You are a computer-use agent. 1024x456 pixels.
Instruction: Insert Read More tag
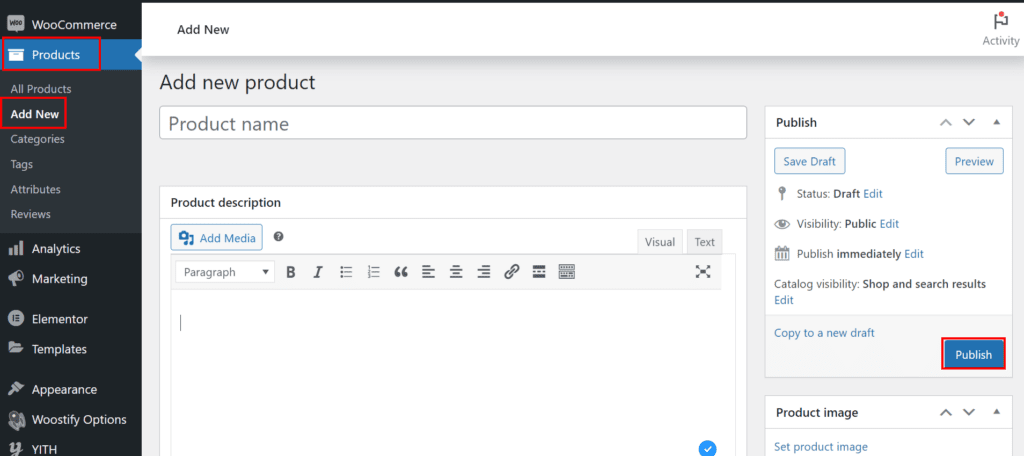click(539, 272)
